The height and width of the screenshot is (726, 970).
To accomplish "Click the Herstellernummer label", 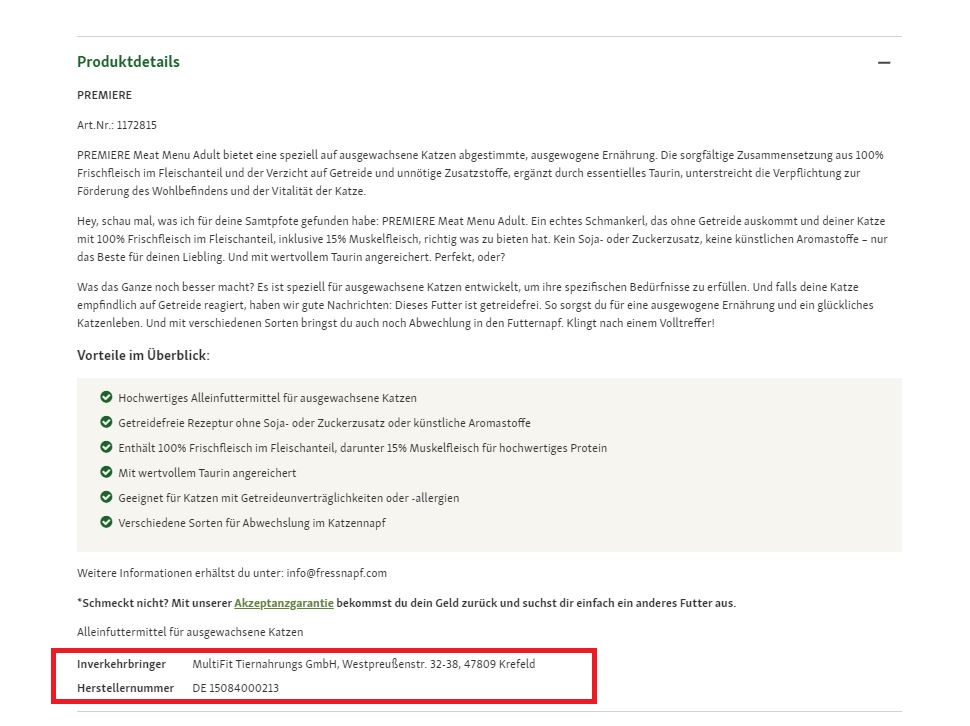I will 126,688.
